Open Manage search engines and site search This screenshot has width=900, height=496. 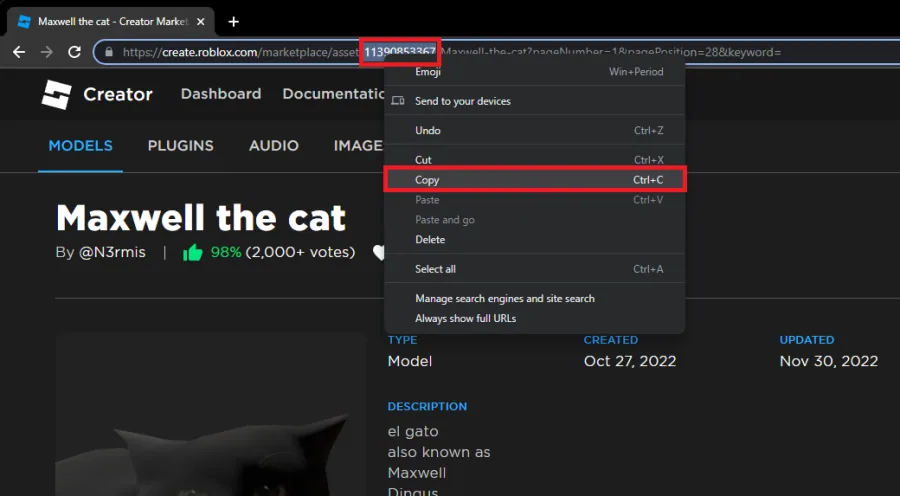pyautogui.click(x=534, y=299)
